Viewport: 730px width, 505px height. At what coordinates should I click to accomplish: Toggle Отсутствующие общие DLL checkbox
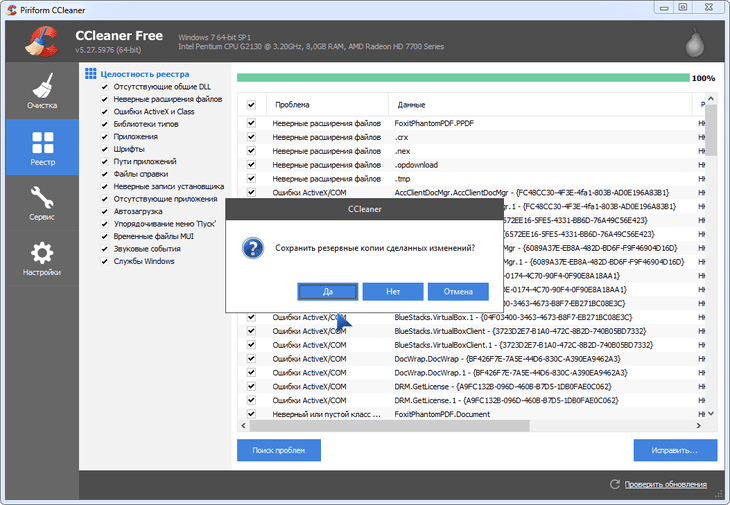(x=105, y=87)
